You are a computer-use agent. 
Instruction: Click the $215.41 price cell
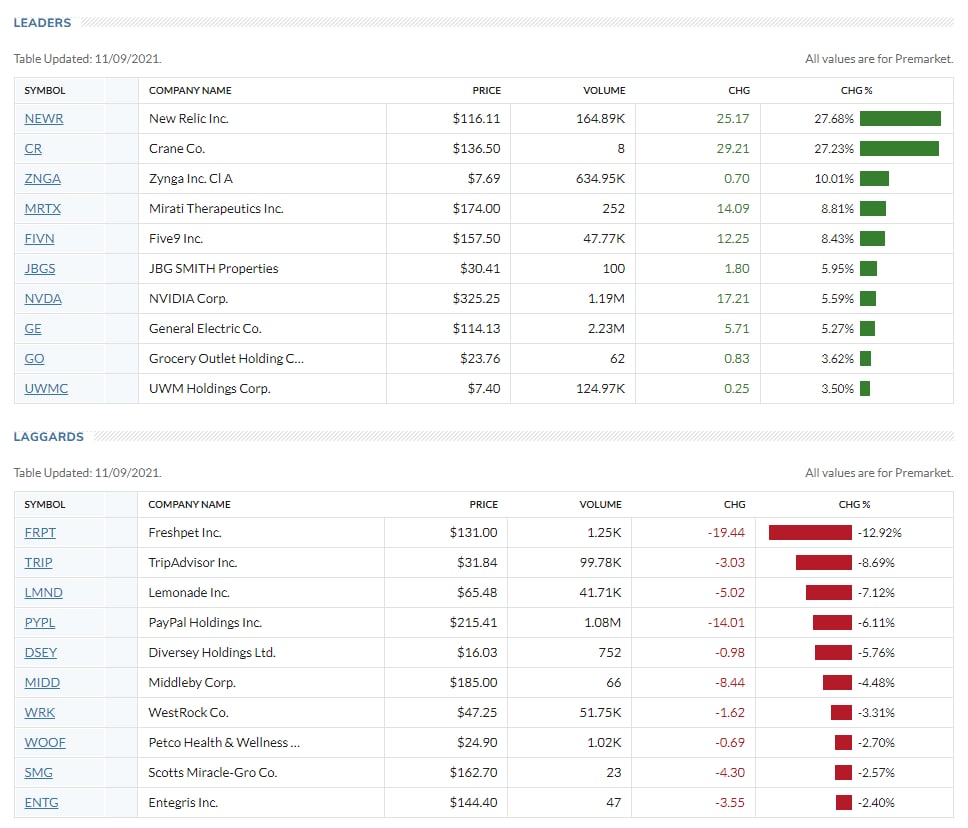point(473,622)
